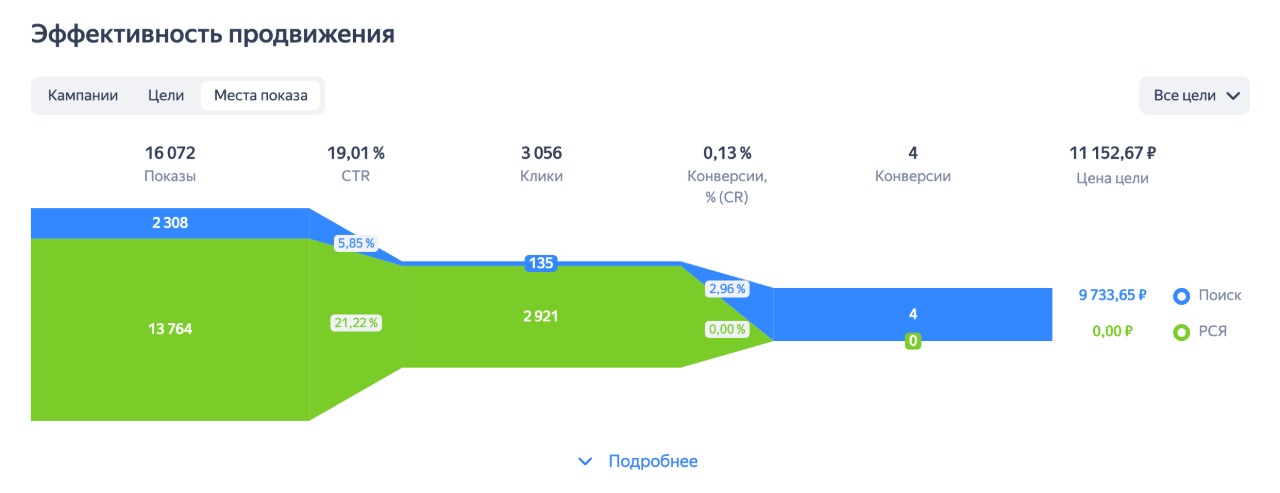Click the blue Поиск legend circle icon
The width and height of the screenshot is (1280, 493).
[1181, 296]
